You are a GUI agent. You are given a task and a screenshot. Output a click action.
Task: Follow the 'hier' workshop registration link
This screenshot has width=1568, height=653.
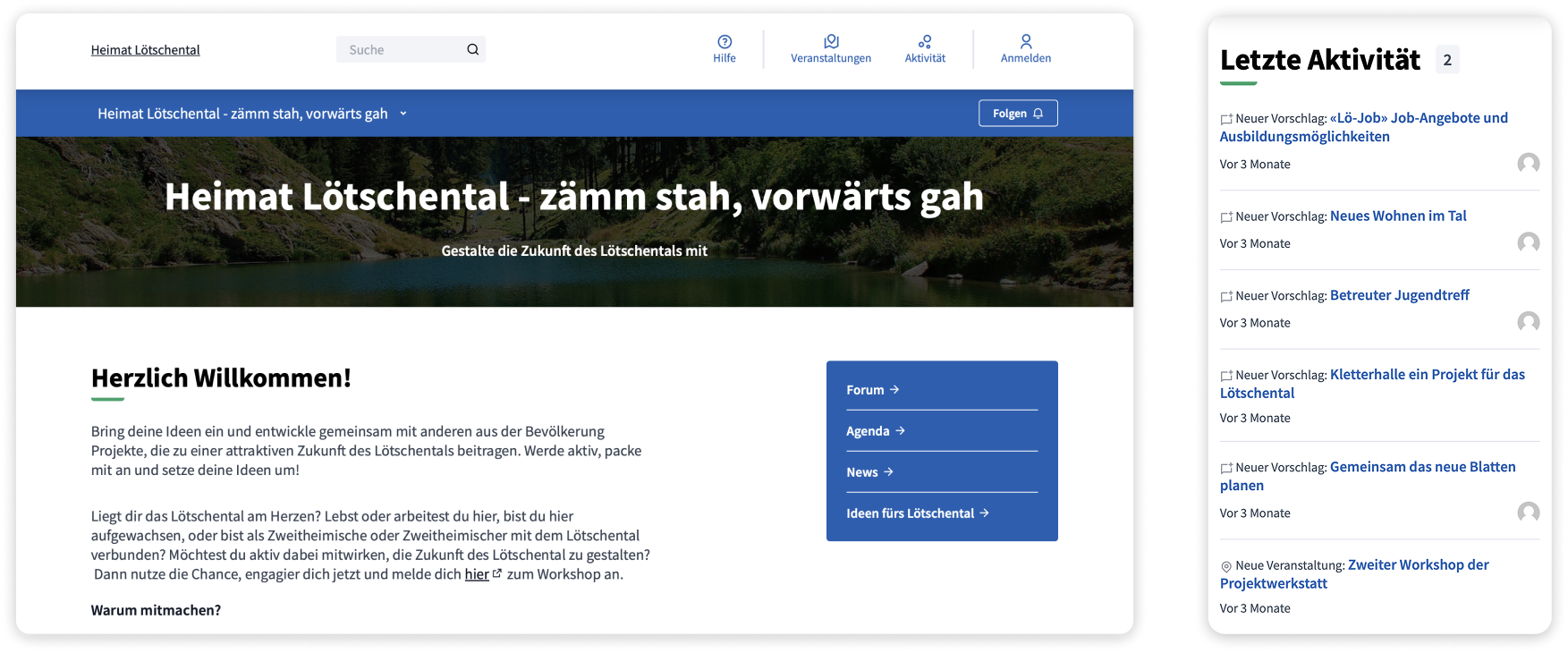click(x=477, y=574)
